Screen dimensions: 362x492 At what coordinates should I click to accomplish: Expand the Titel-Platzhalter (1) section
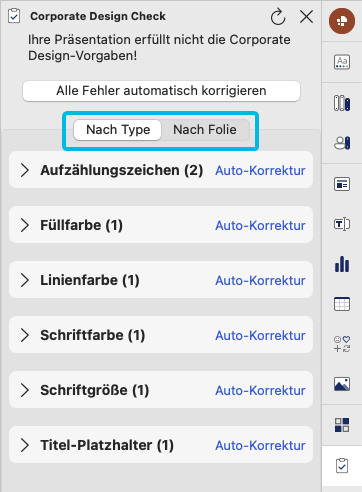point(25,445)
